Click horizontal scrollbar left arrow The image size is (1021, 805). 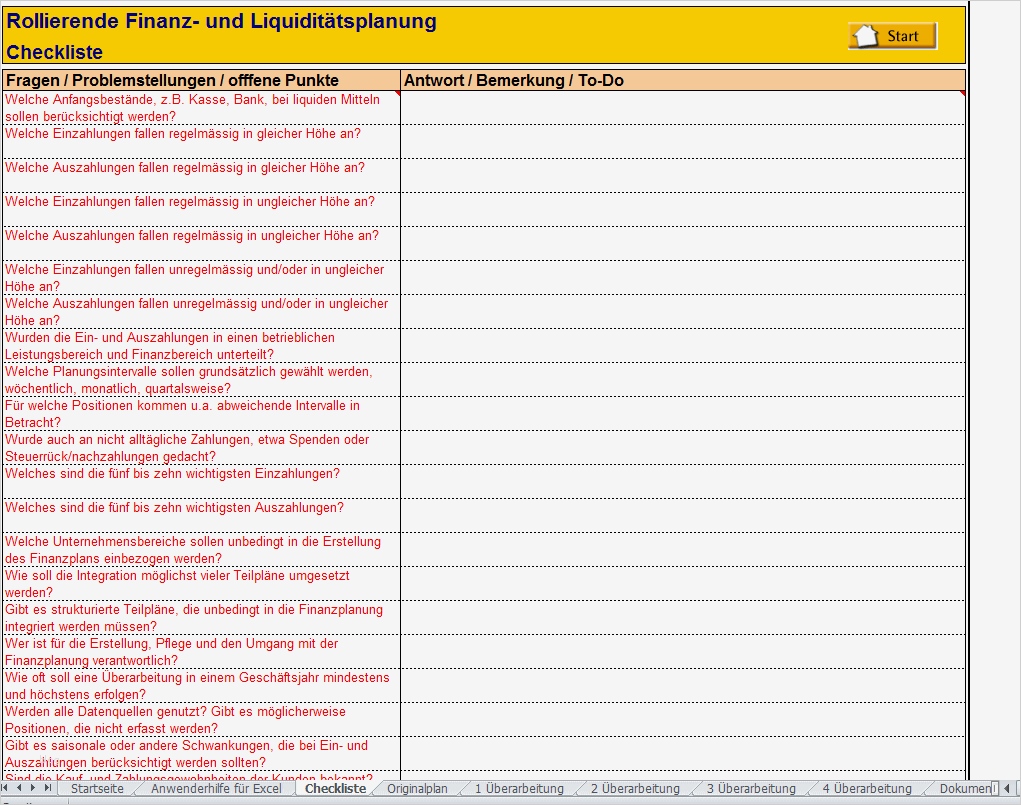tap(1007, 788)
